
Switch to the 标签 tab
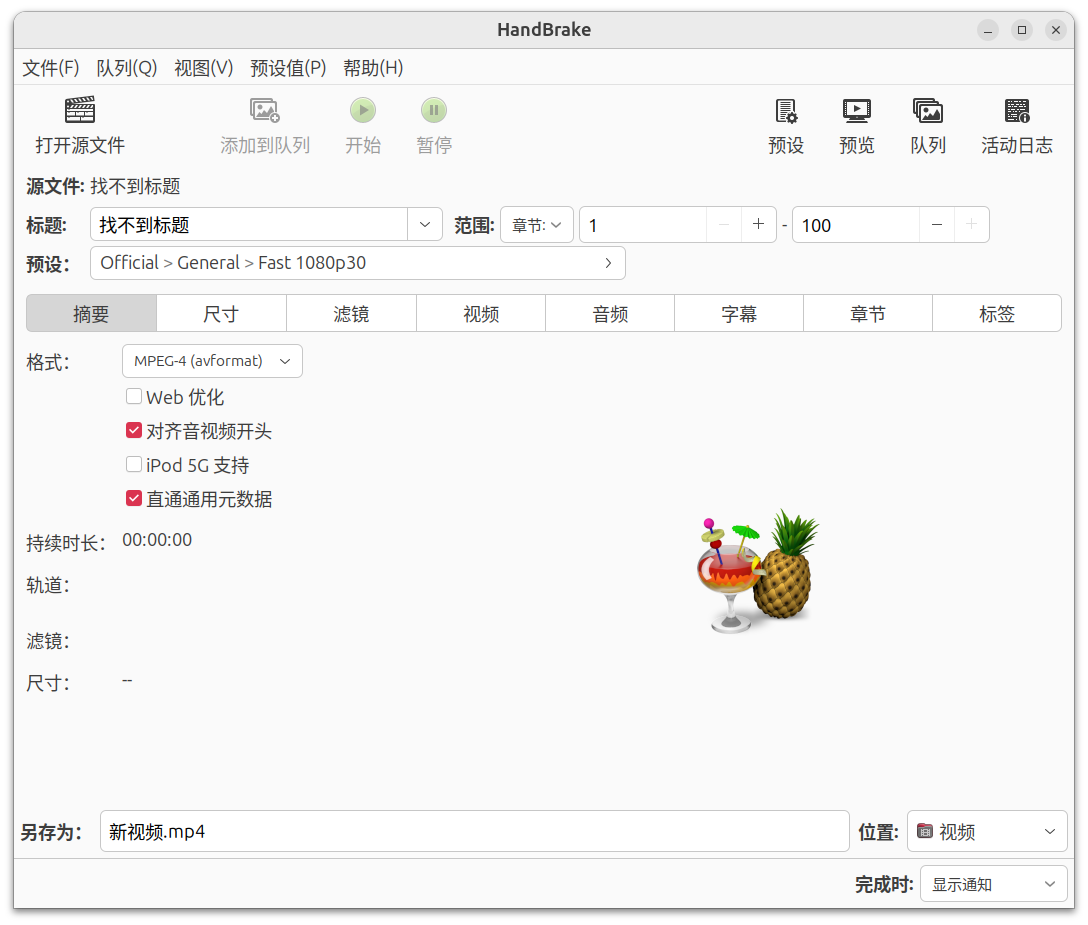[x=997, y=314]
